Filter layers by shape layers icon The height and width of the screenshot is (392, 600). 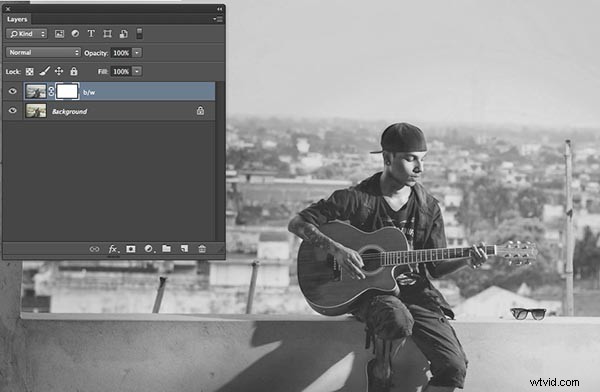(x=108, y=34)
